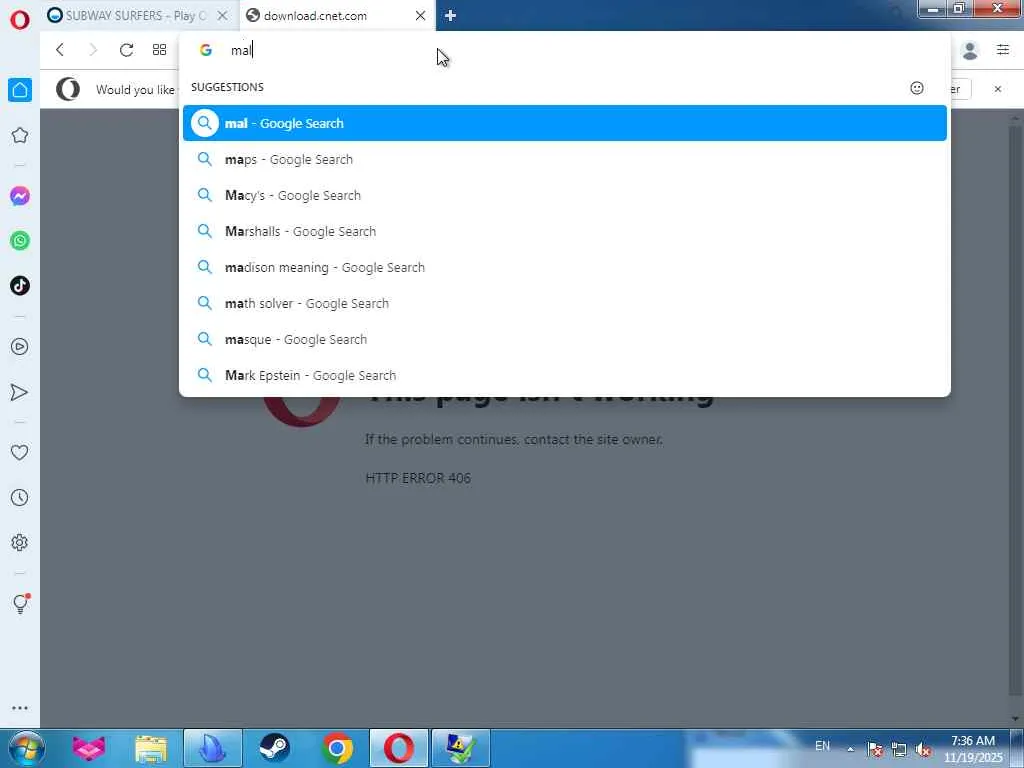Open history clock icon in sidebar
The height and width of the screenshot is (768, 1024).
(20, 498)
